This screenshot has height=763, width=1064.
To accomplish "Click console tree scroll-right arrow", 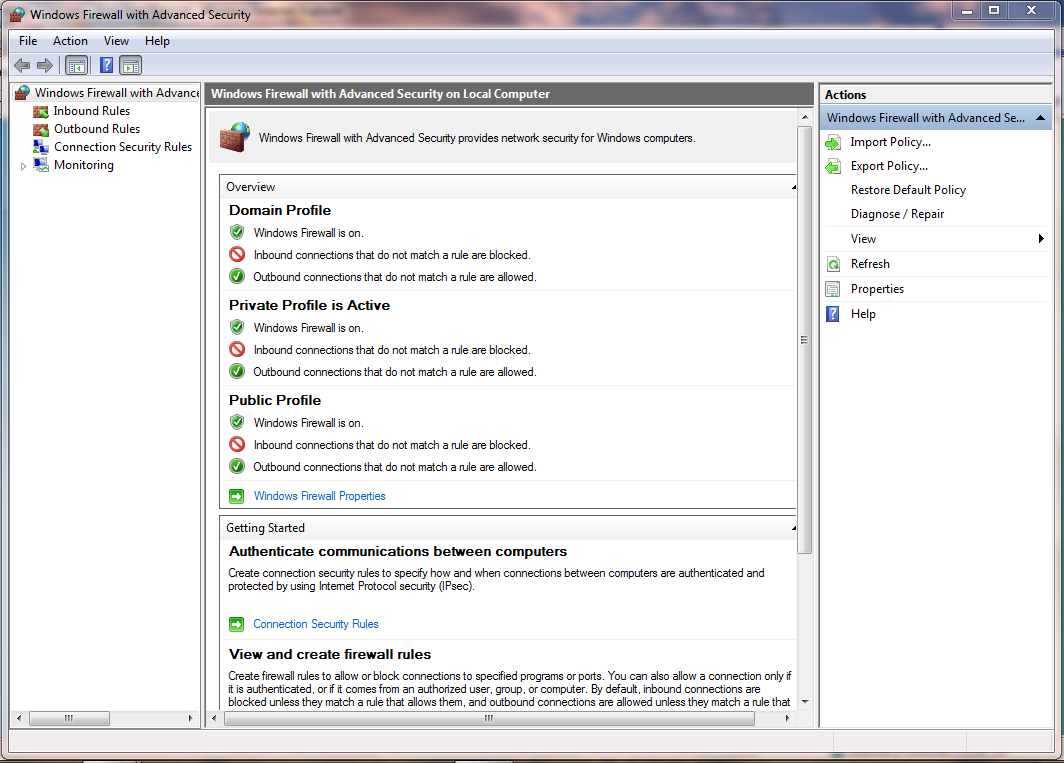I will (191, 718).
